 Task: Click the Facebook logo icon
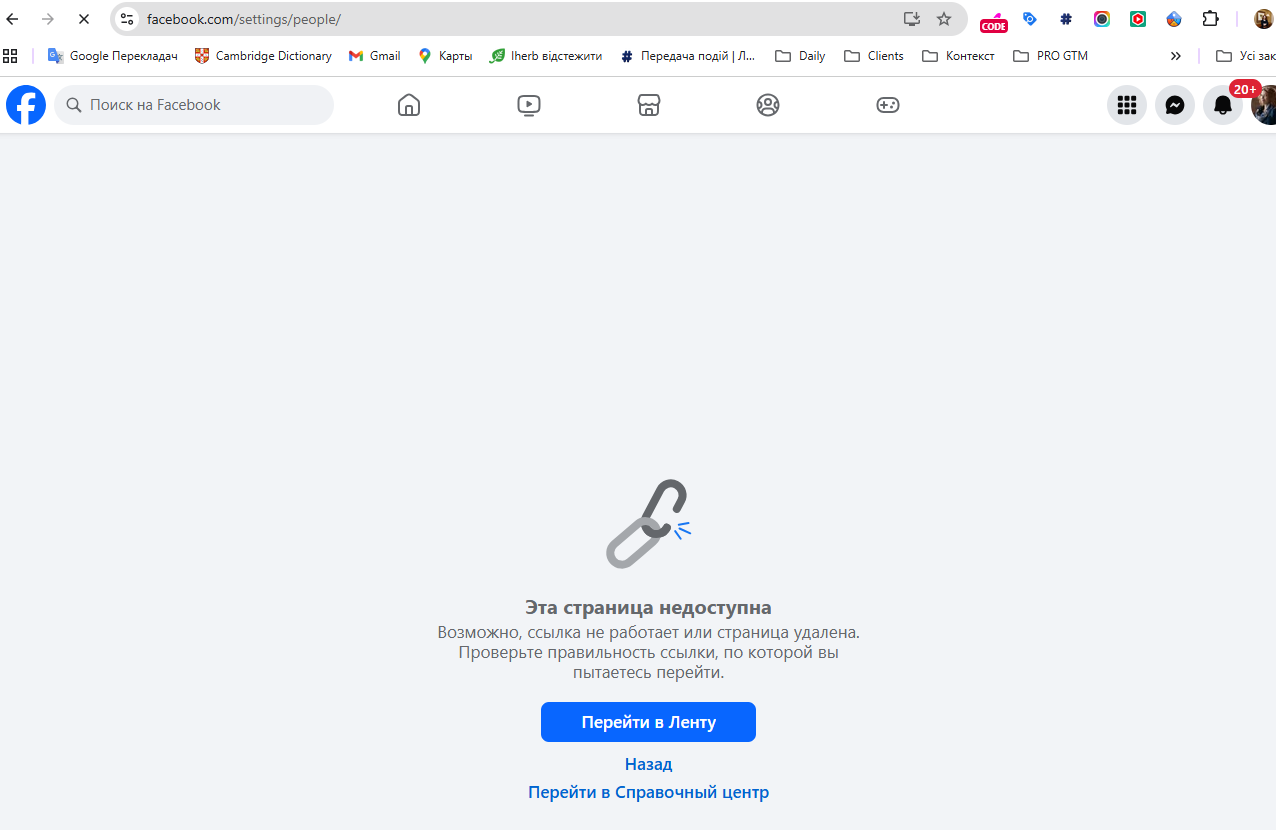(x=26, y=105)
